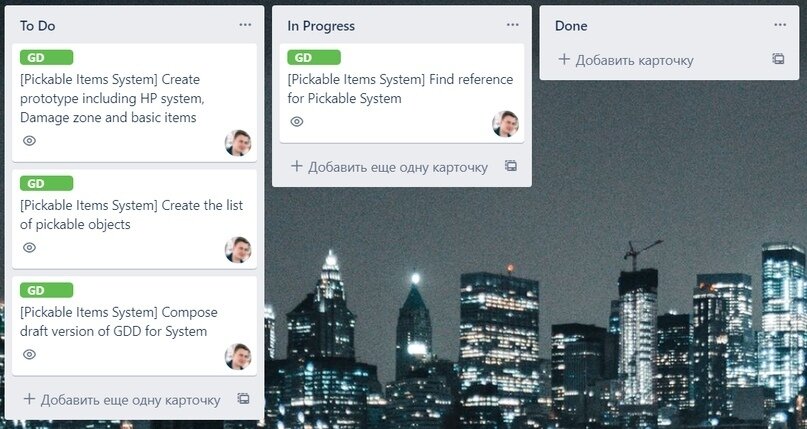This screenshot has width=807, height=429.
Task: Add another card to In Progress list
Action: tap(390, 167)
